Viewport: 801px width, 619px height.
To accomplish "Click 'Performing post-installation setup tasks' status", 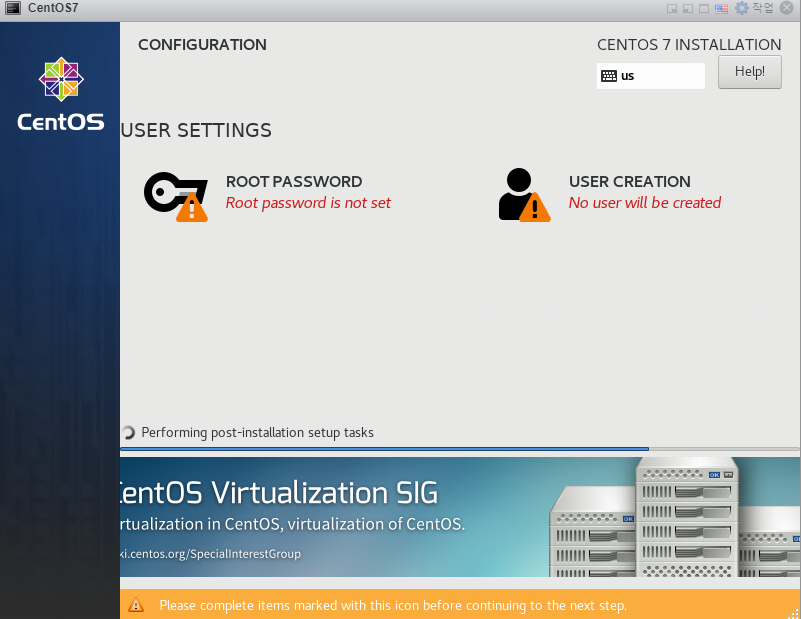I will (257, 433).
